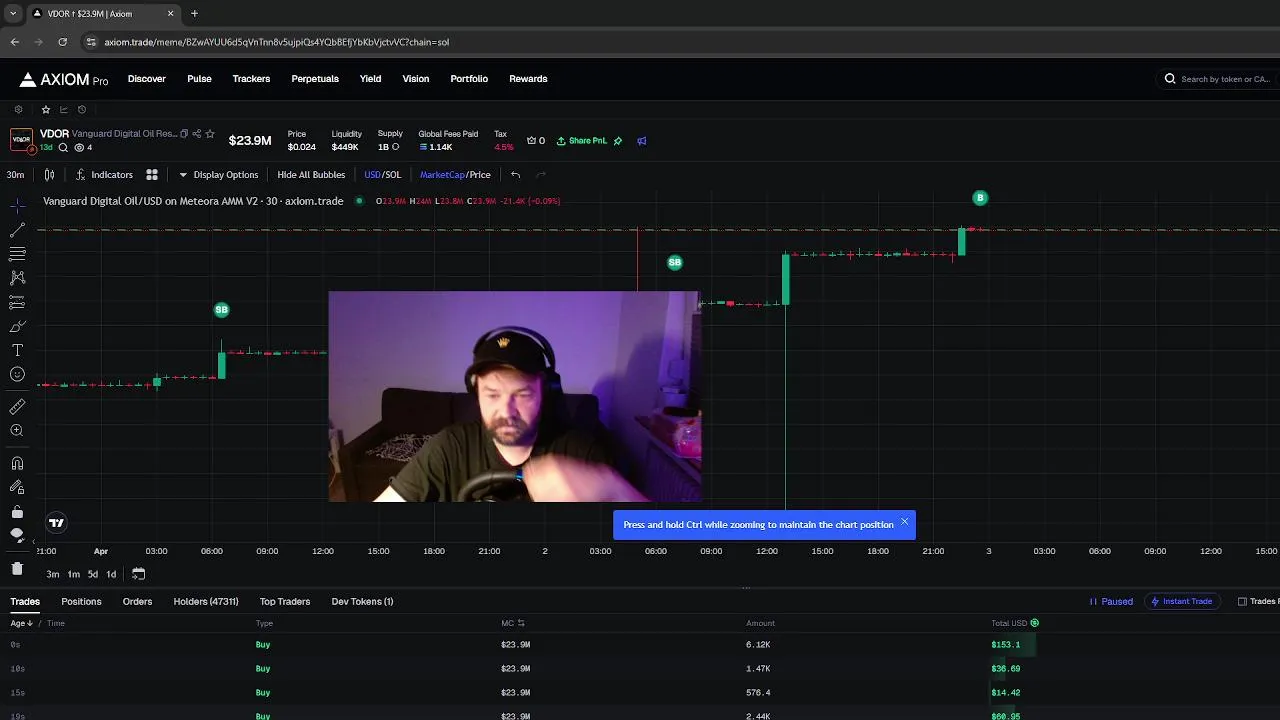Select the crosshair cursor tool

pyautogui.click(x=17, y=205)
